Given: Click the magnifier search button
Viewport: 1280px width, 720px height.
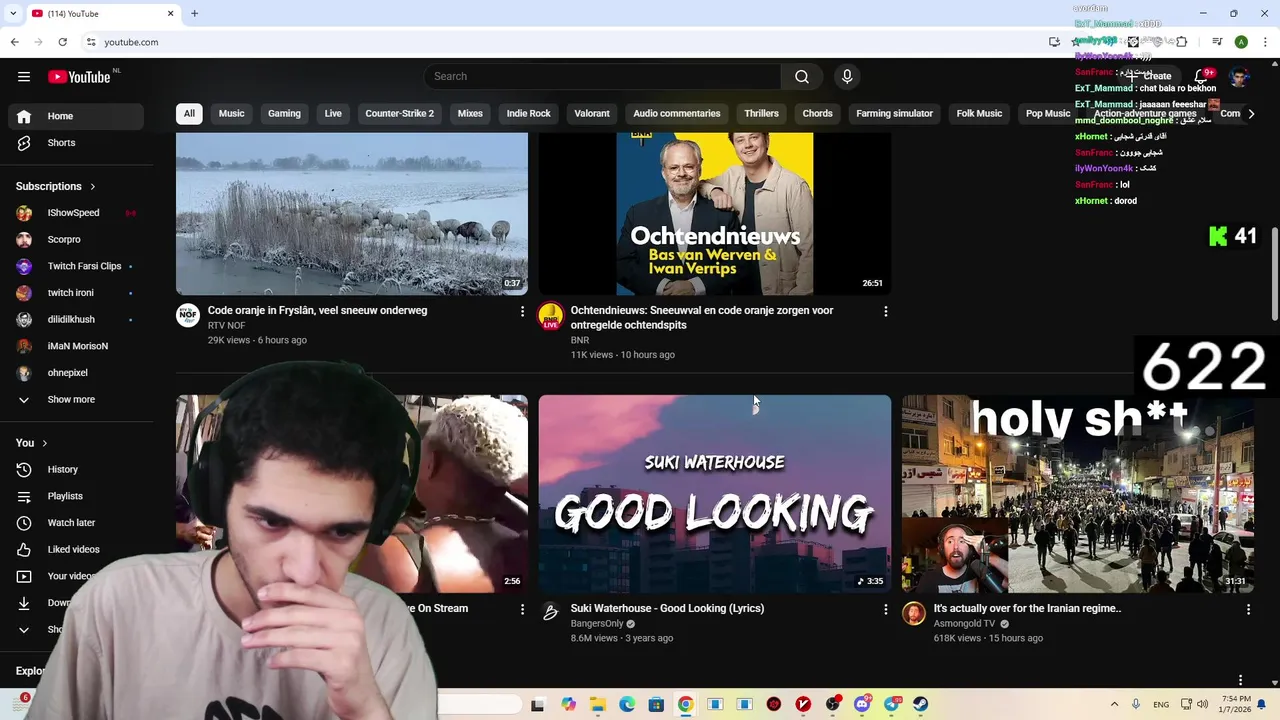Looking at the screenshot, I should (x=802, y=77).
